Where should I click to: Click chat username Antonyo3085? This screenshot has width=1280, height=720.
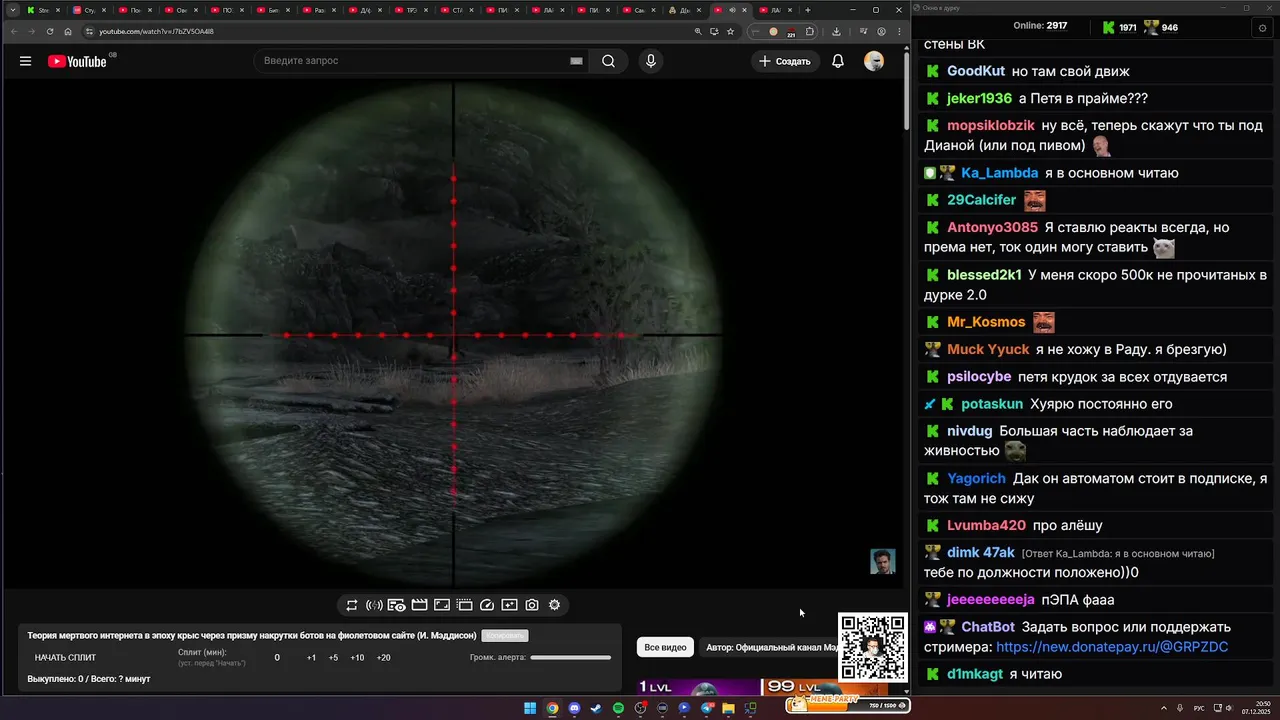click(x=992, y=228)
